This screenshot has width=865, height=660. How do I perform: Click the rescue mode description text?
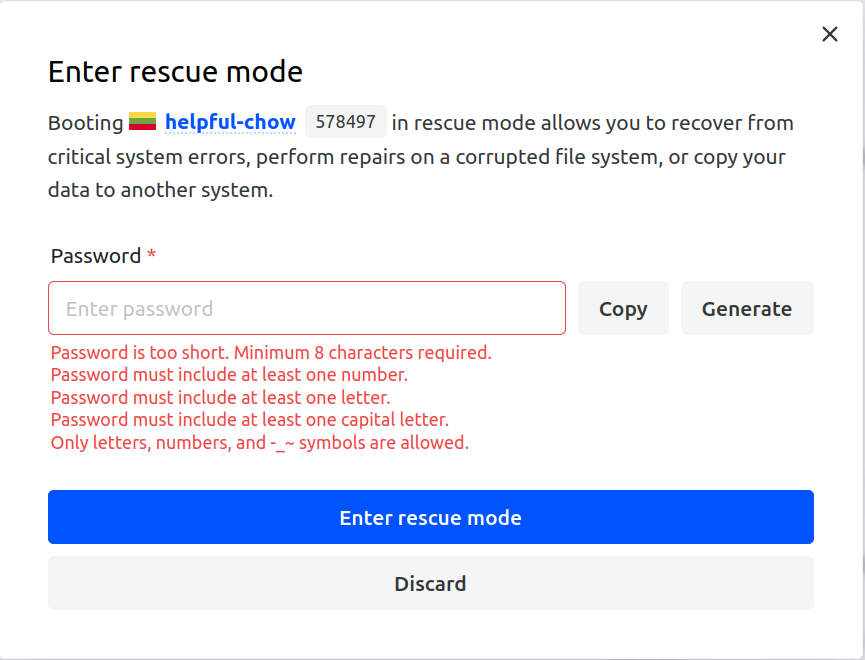tap(420, 156)
